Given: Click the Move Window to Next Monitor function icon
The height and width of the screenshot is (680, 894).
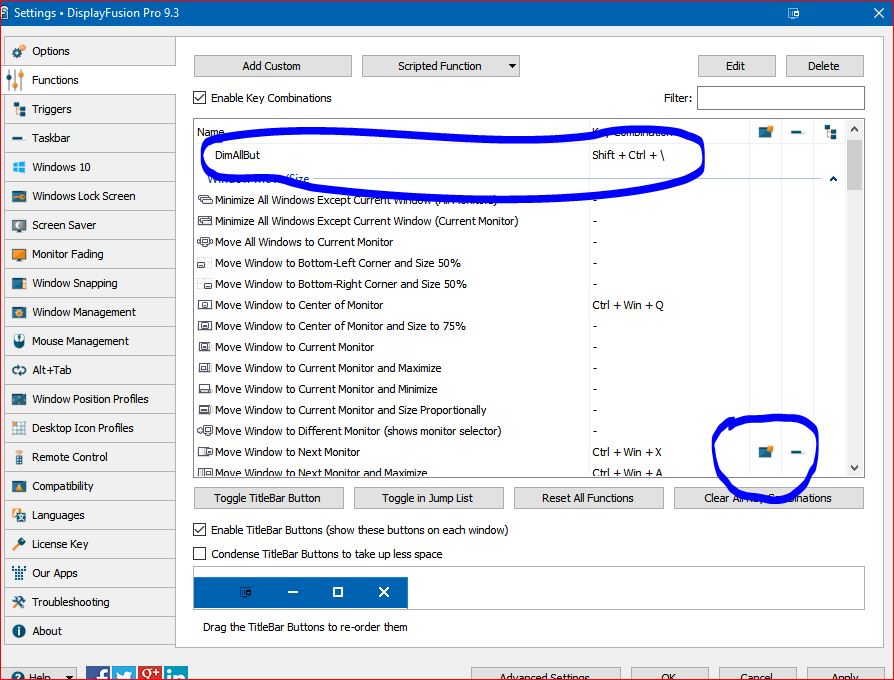Looking at the screenshot, I should (x=206, y=452).
